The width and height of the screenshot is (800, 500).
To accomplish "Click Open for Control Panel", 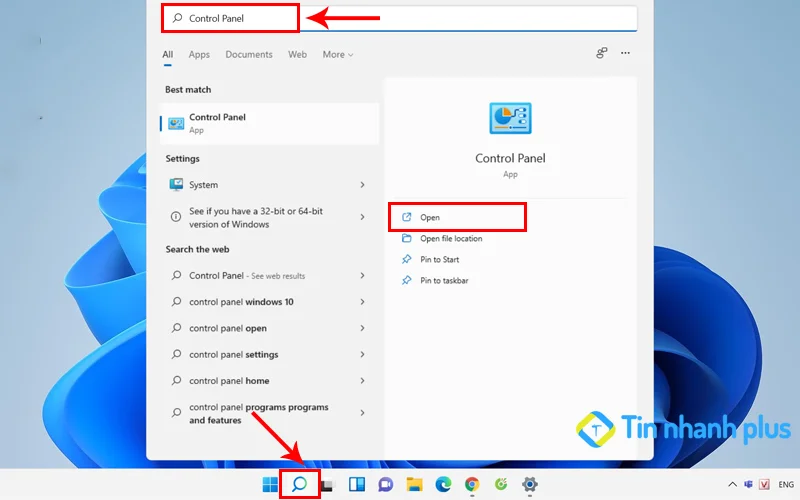I will (430, 217).
